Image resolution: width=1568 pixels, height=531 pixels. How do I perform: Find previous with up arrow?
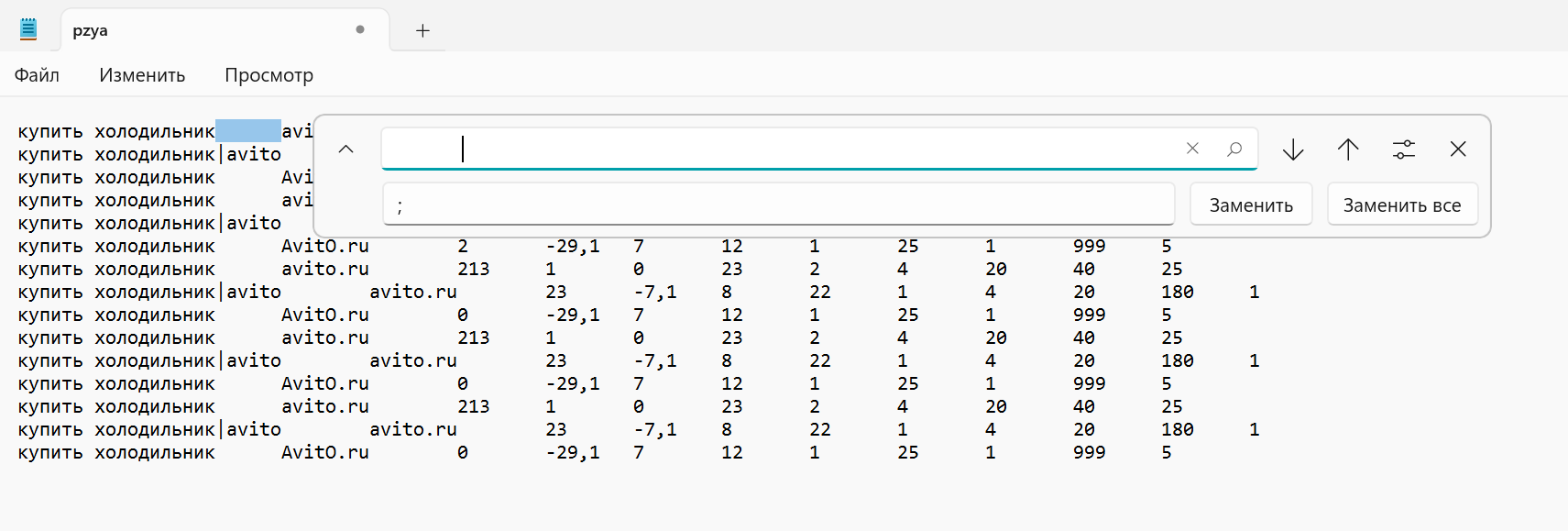(1348, 149)
